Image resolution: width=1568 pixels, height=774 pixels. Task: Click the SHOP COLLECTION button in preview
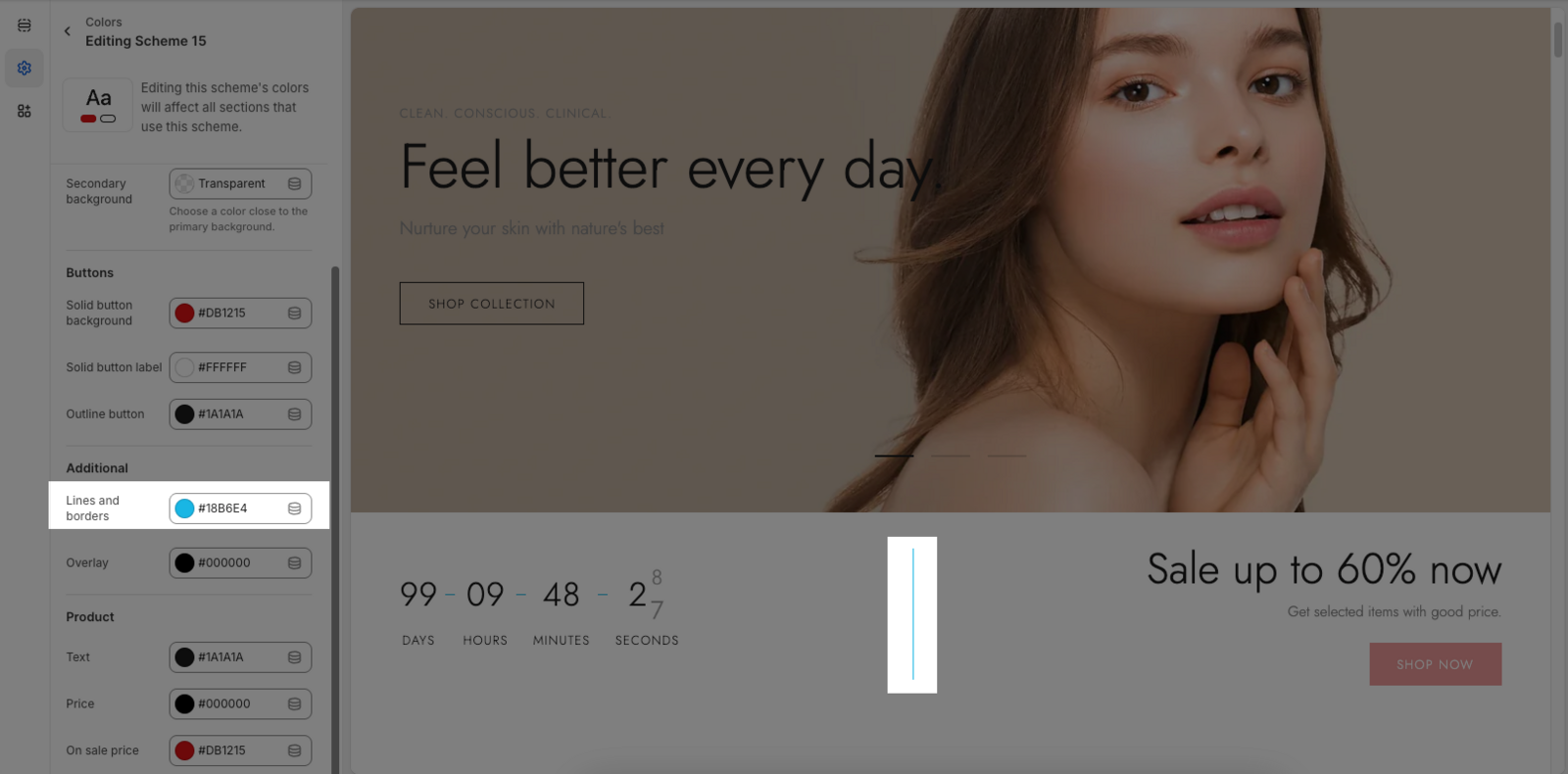[492, 304]
